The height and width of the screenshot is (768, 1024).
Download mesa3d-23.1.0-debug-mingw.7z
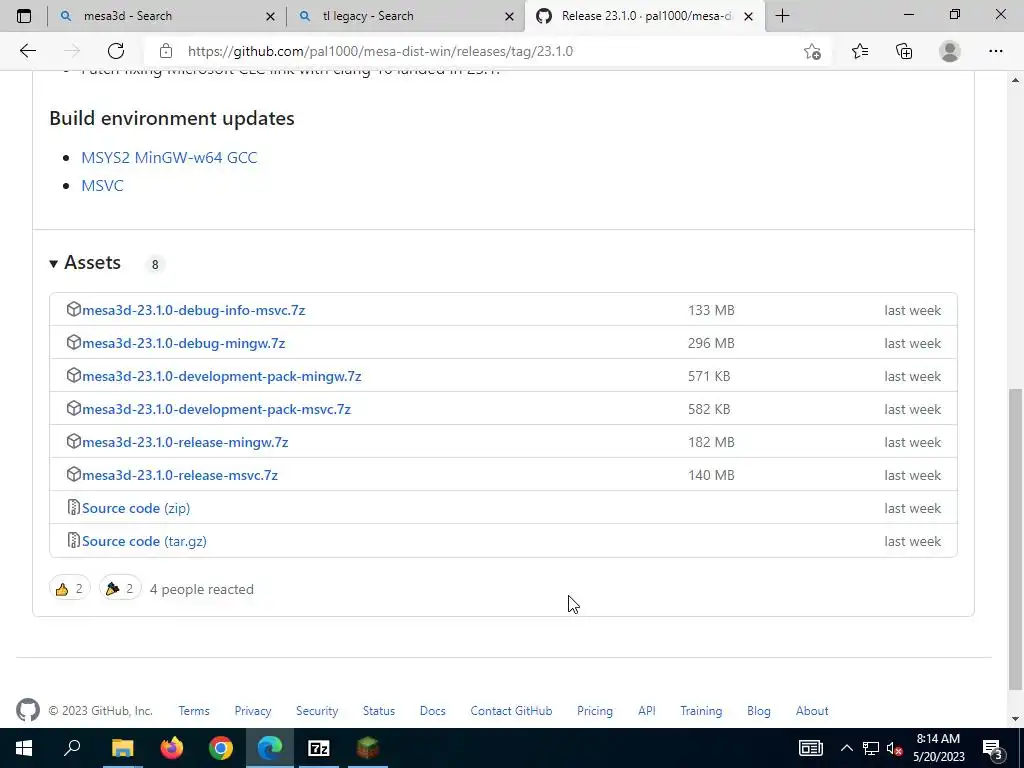(184, 343)
